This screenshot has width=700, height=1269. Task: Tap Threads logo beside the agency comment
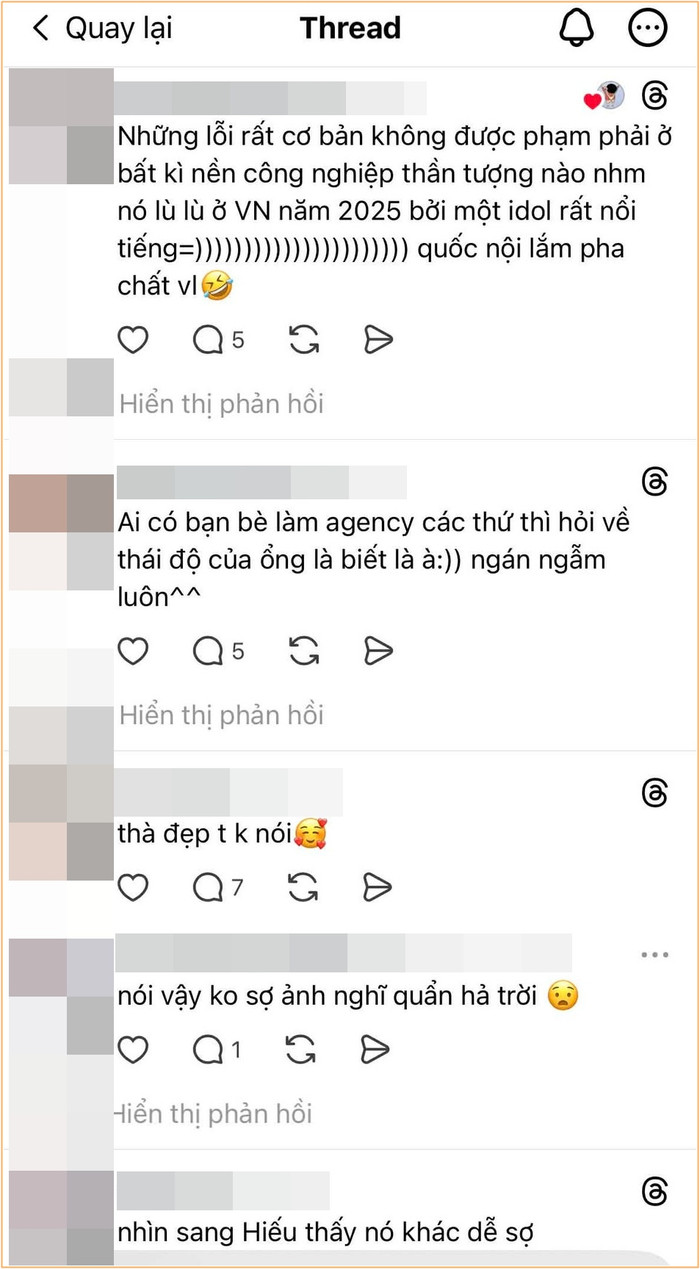[654, 481]
